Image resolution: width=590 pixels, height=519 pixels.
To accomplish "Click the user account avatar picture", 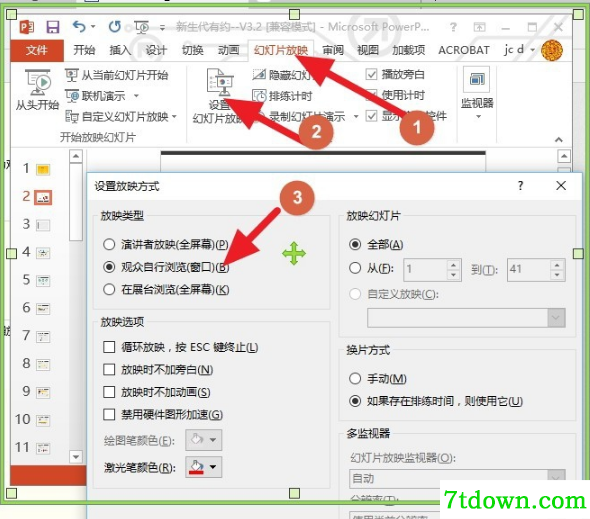I will coord(552,50).
